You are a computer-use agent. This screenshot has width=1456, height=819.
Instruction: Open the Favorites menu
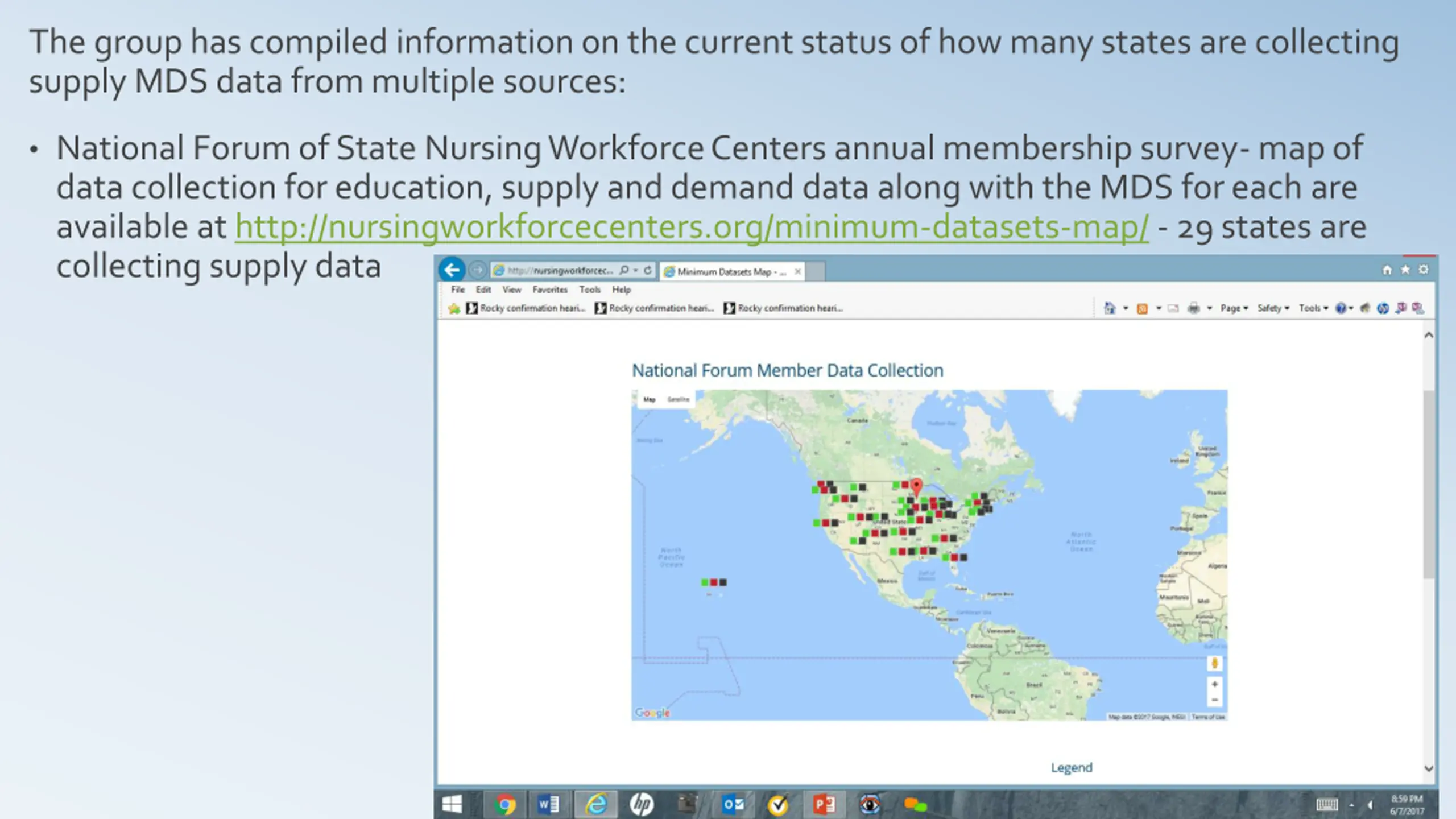click(550, 289)
